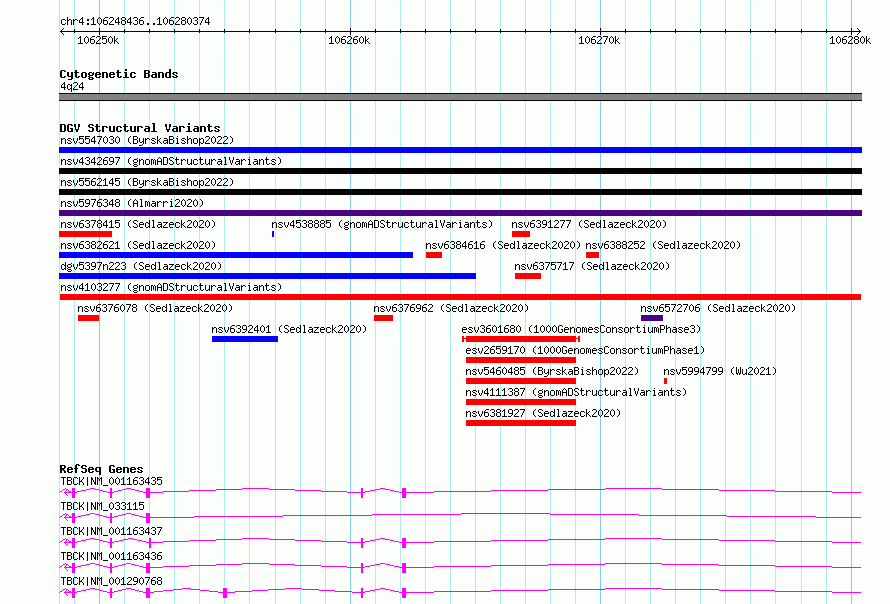Click the nsv5547030 ByrskaBishop2022 variant label
Viewport: 890px width, 604px height.
click(147, 140)
